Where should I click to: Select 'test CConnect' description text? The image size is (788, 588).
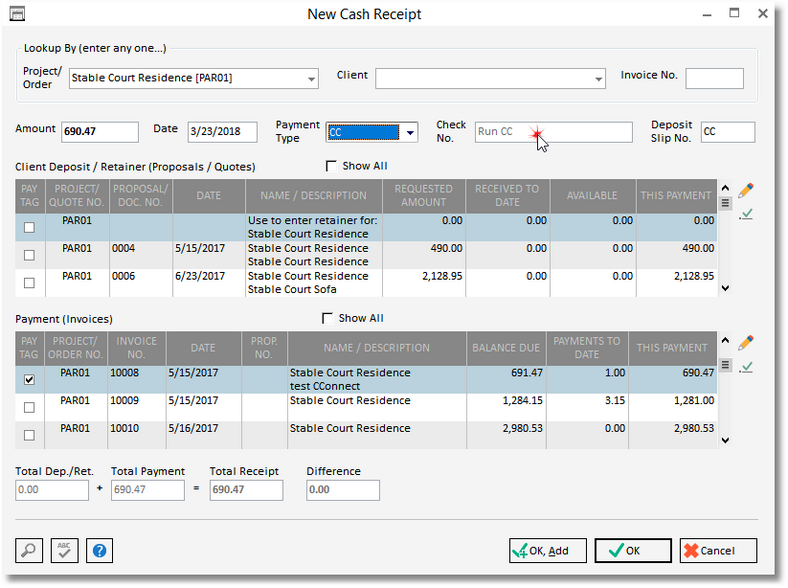coord(325,386)
